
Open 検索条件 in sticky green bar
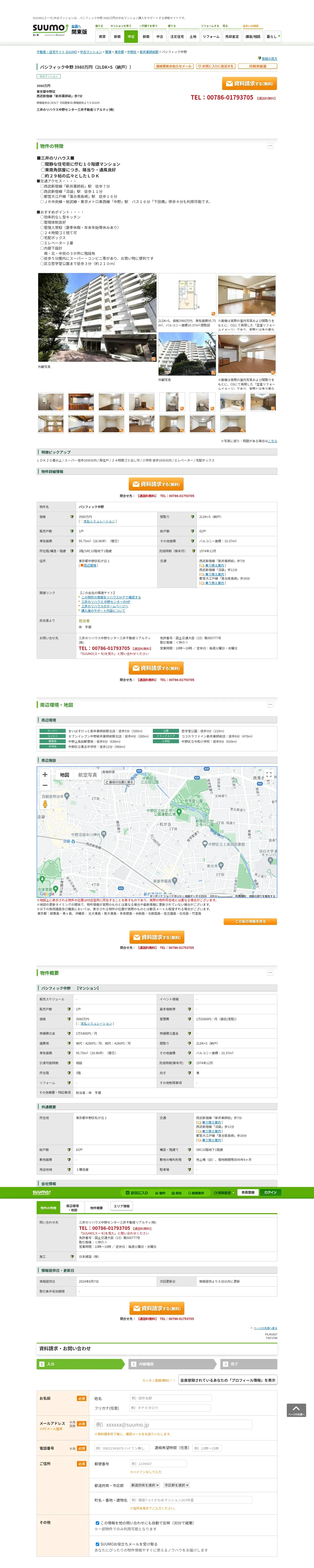[196, 1192]
